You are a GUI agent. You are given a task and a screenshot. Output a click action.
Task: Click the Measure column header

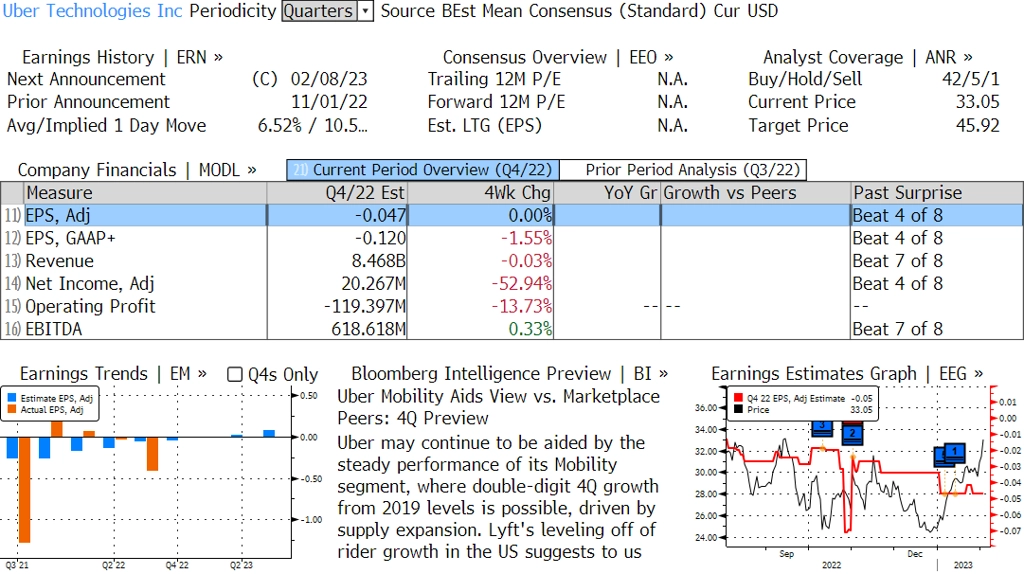tap(145, 193)
